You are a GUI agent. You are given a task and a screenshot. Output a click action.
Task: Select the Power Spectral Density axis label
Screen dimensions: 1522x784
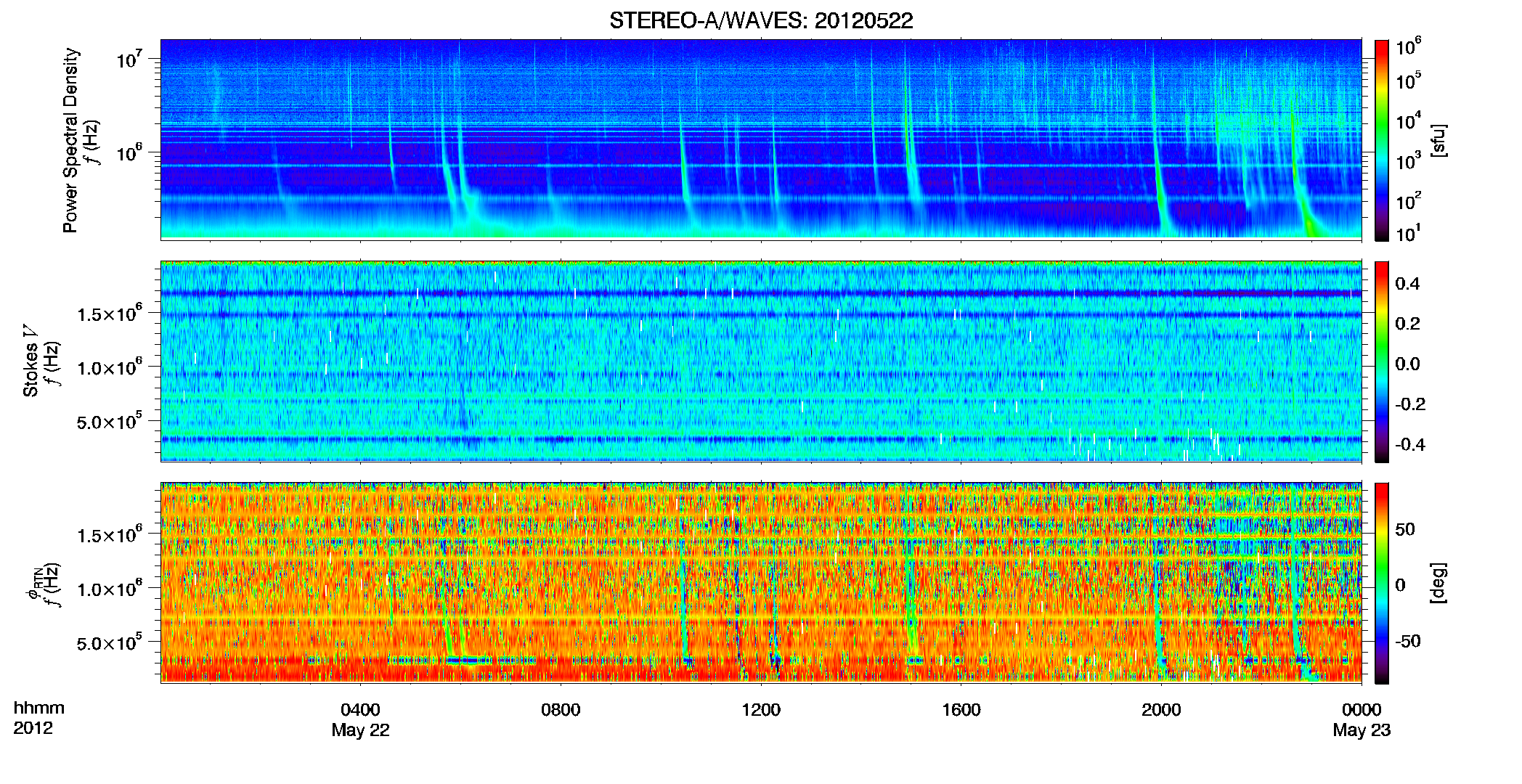70,140
